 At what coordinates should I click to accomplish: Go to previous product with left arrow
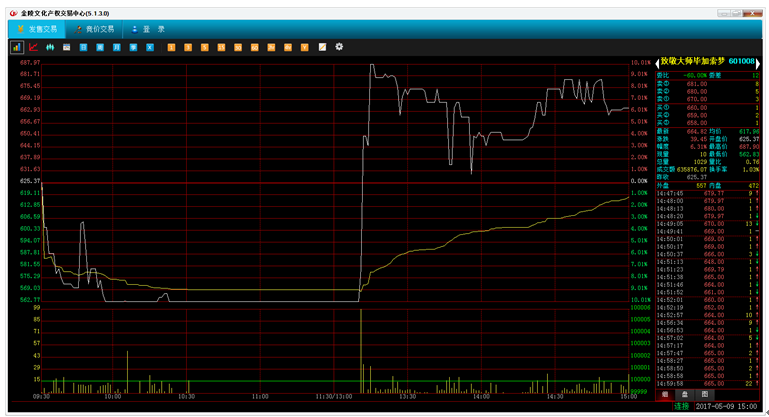pos(658,63)
